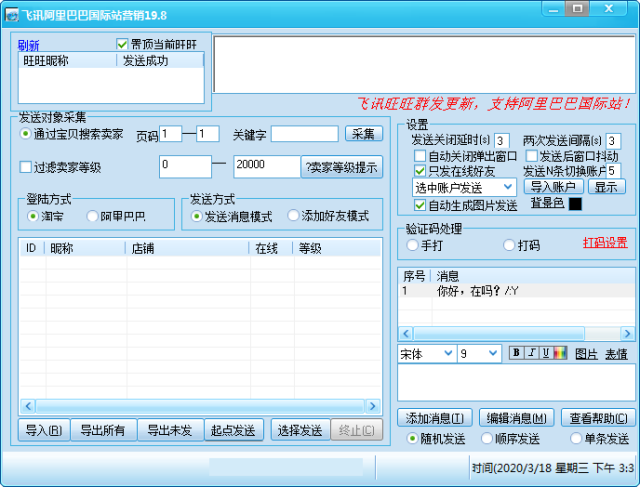Click the 两次发送间隔 value field
Screen dimensions: 640x487
pos(613,141)
